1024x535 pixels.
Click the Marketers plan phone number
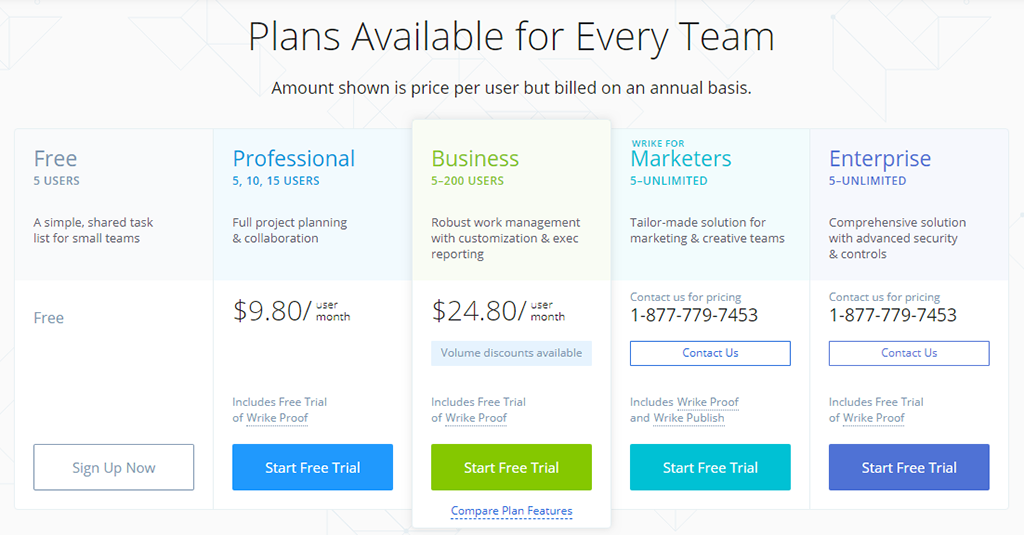click(694, 316)
